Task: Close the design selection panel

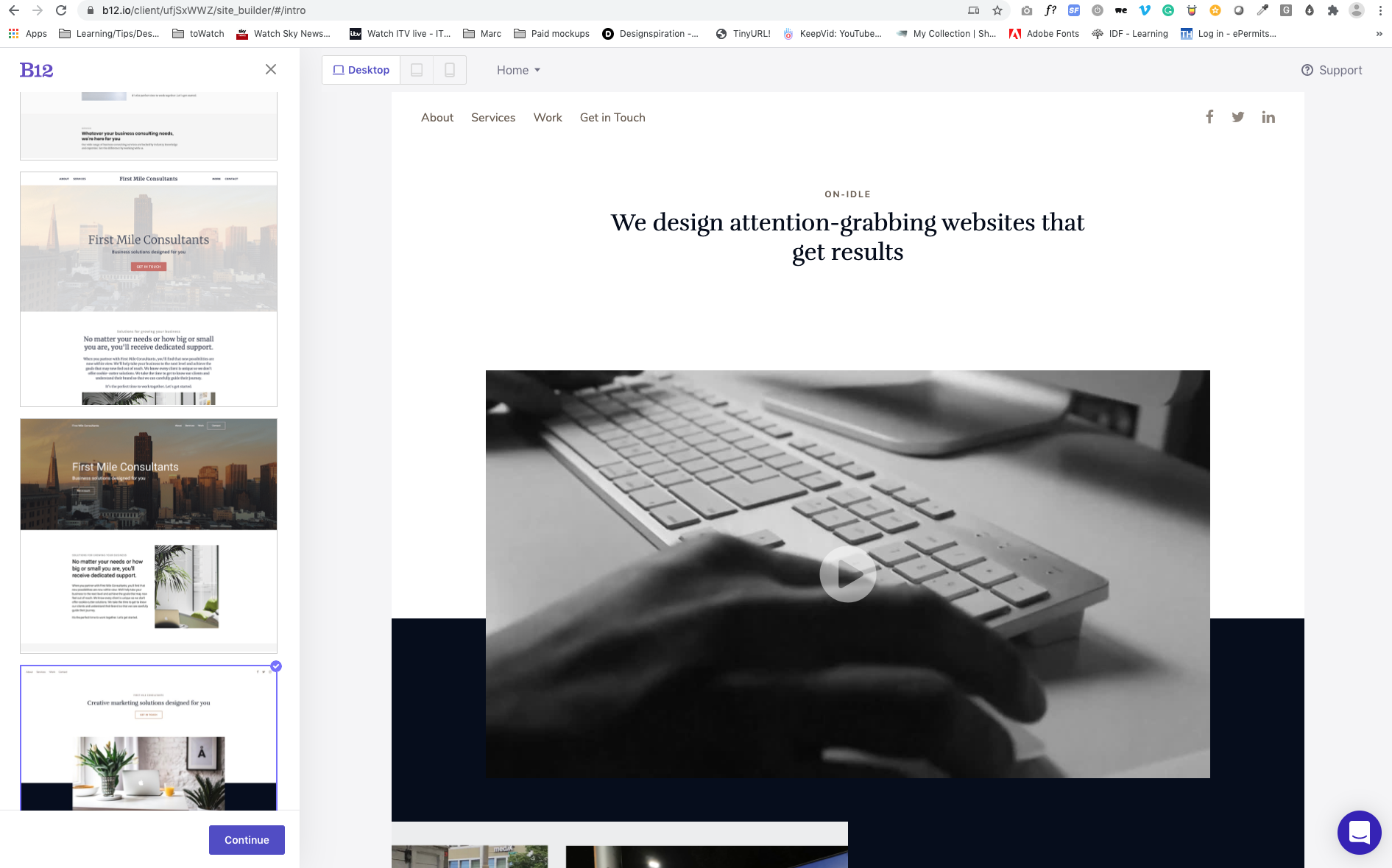Action: [x=271, y=69]
